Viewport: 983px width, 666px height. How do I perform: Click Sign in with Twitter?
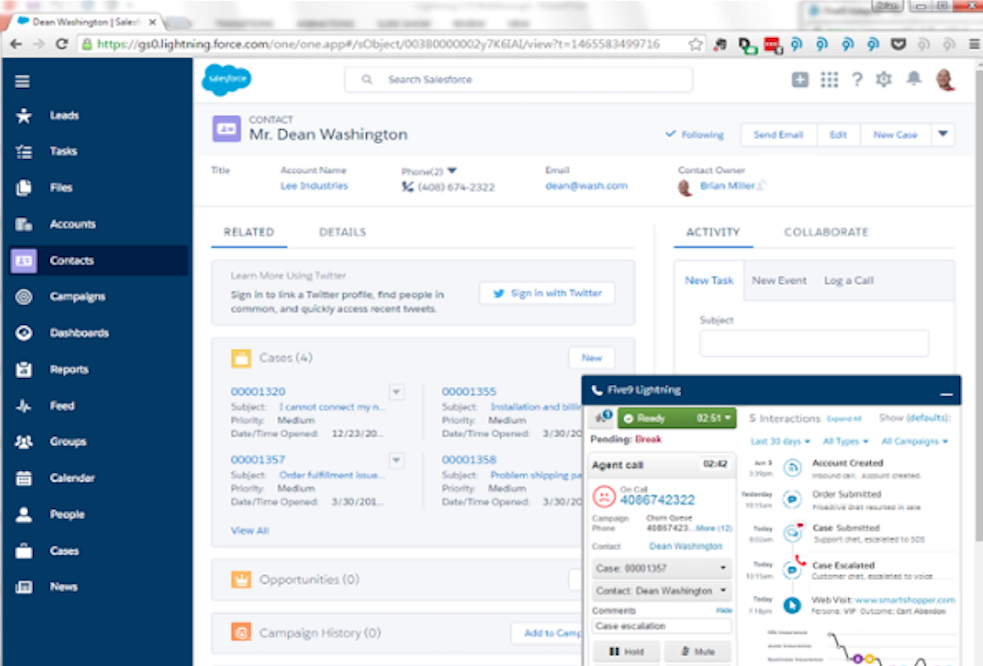[547, 293]
